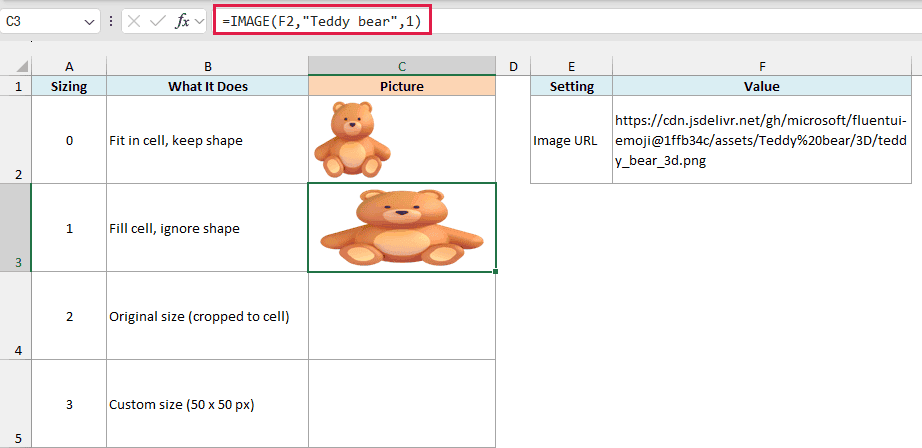
Task: Select row 5 header
Action: 16,404
